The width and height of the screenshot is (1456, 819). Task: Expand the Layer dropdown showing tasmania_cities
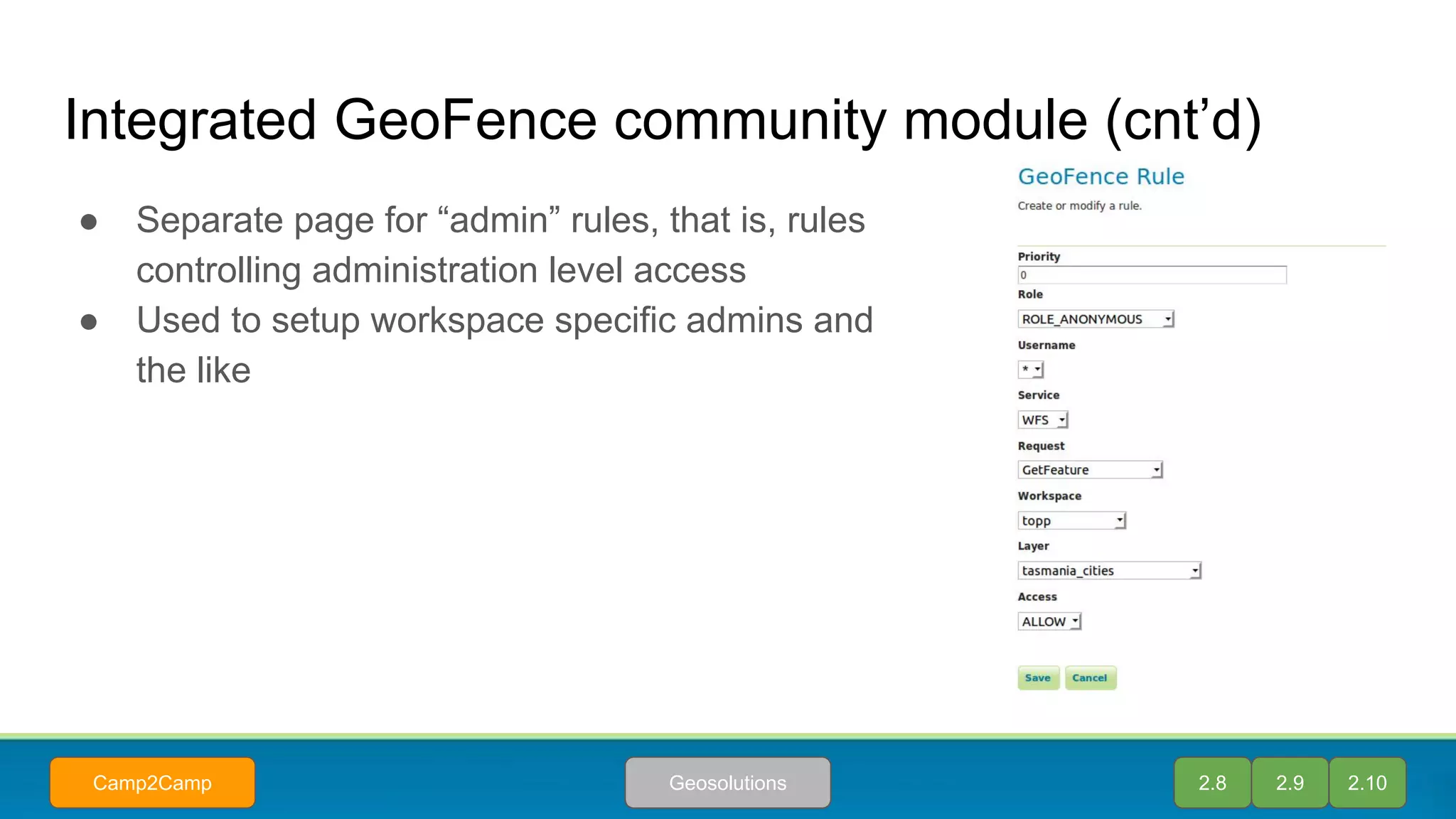1109,571
